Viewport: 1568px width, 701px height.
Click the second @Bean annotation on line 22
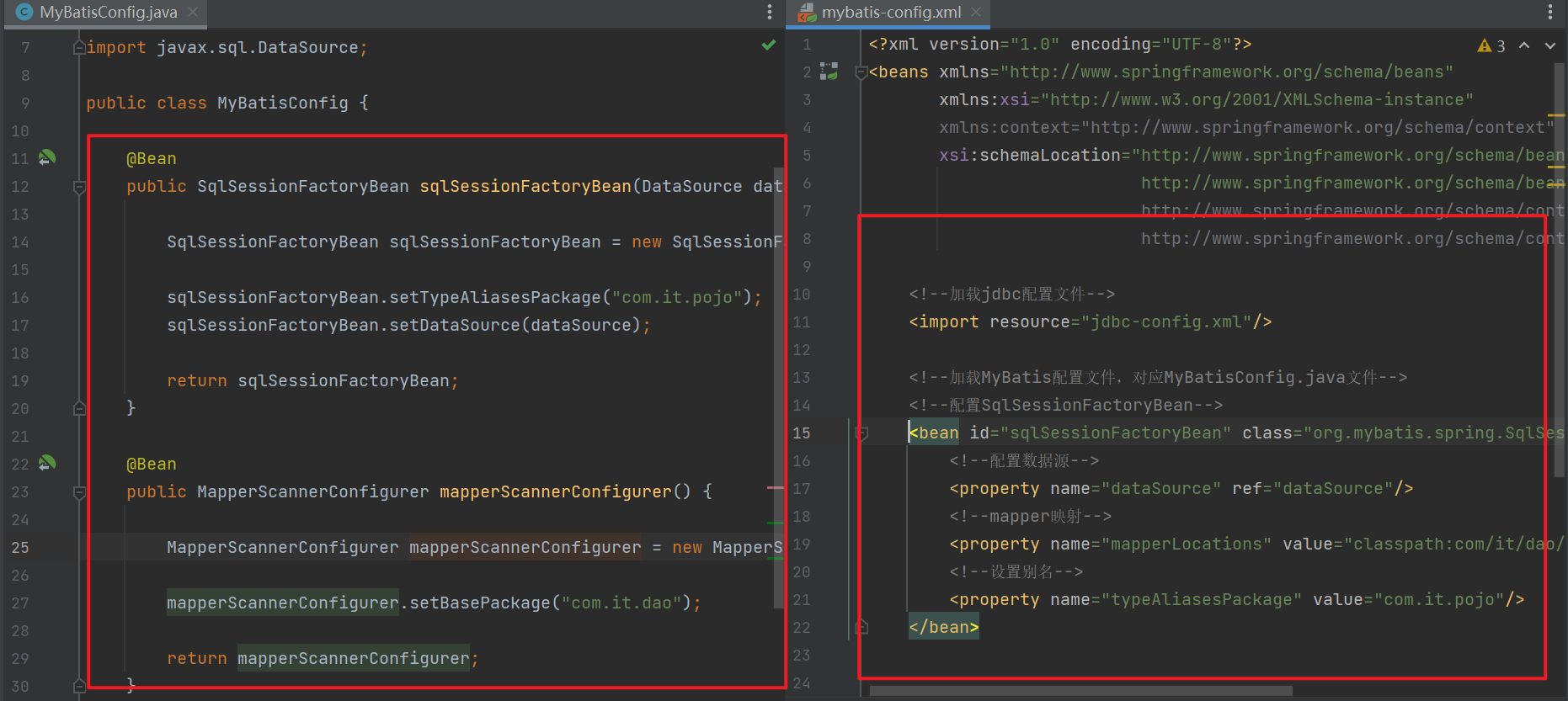pyautogui.click(x=152, y=464)
